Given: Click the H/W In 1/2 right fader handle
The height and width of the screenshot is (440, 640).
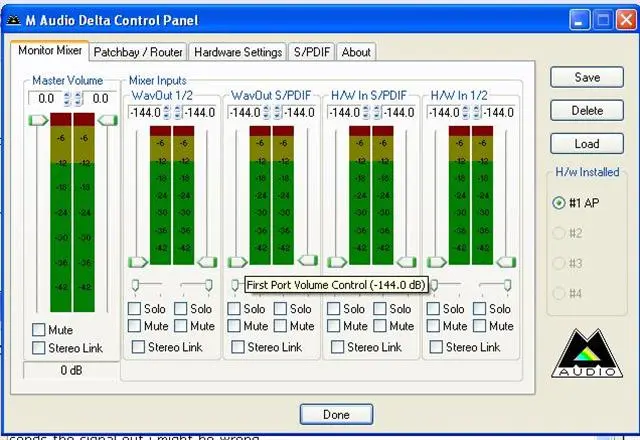Looking at the screenshot, I should (x=507, y=261).
